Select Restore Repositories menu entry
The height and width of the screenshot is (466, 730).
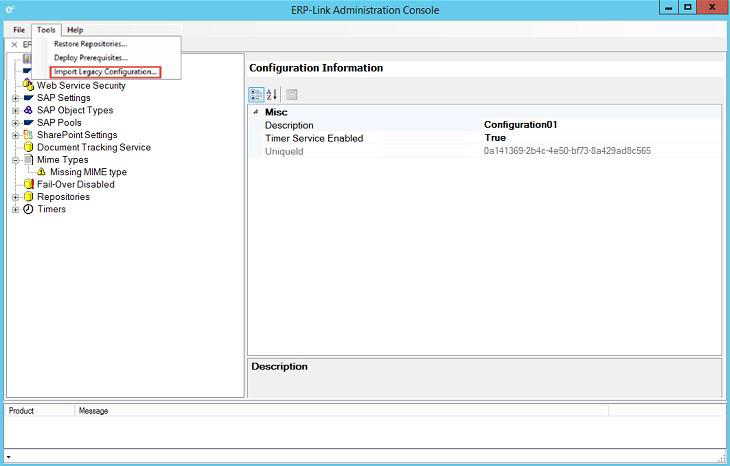91,44
